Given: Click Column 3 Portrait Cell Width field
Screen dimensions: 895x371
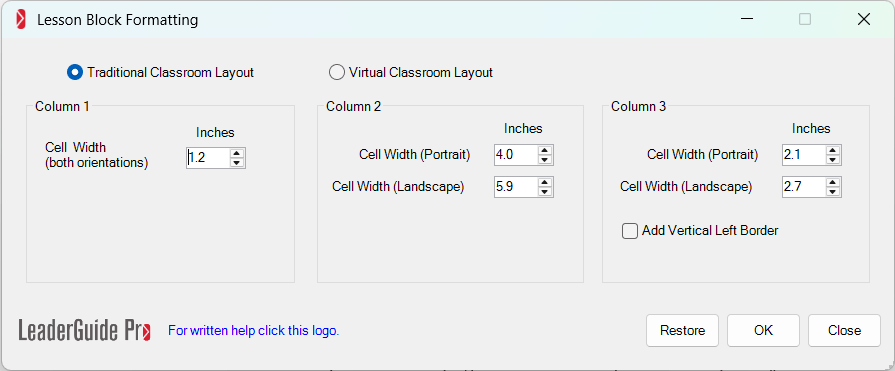Looking at the screenshot, I should (x=804, y=155).
